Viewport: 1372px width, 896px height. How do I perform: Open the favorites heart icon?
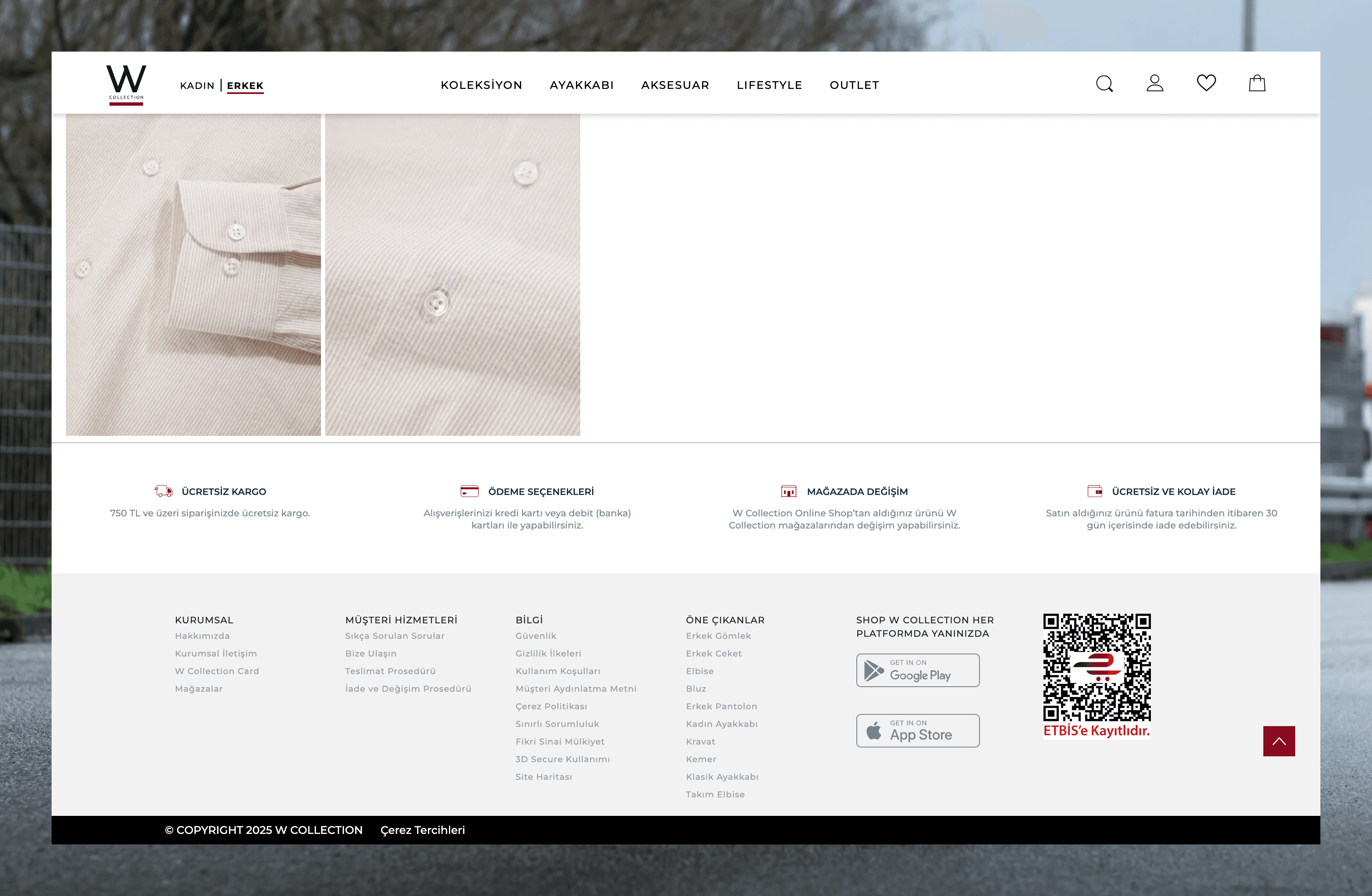point(1206,83)
